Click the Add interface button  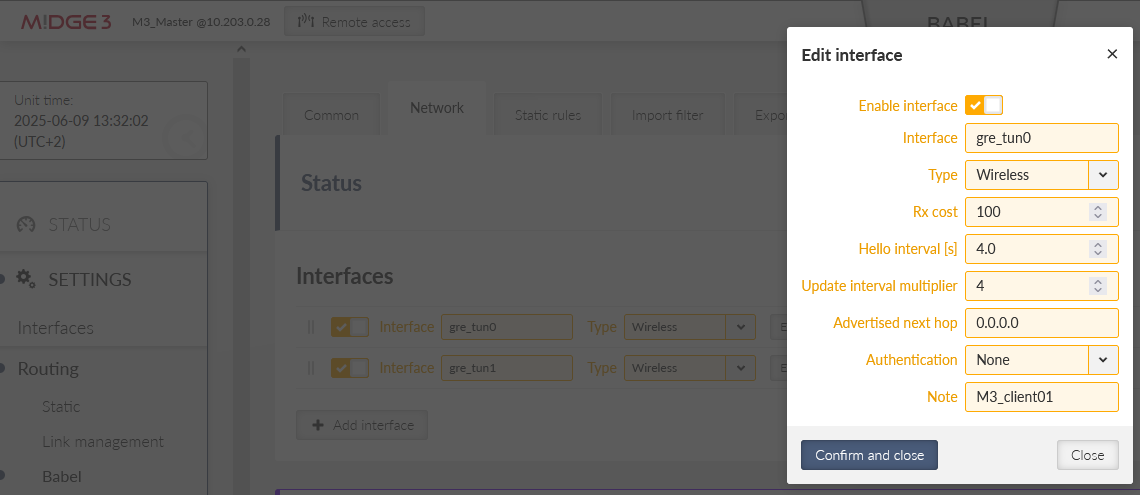click(362, 425)
